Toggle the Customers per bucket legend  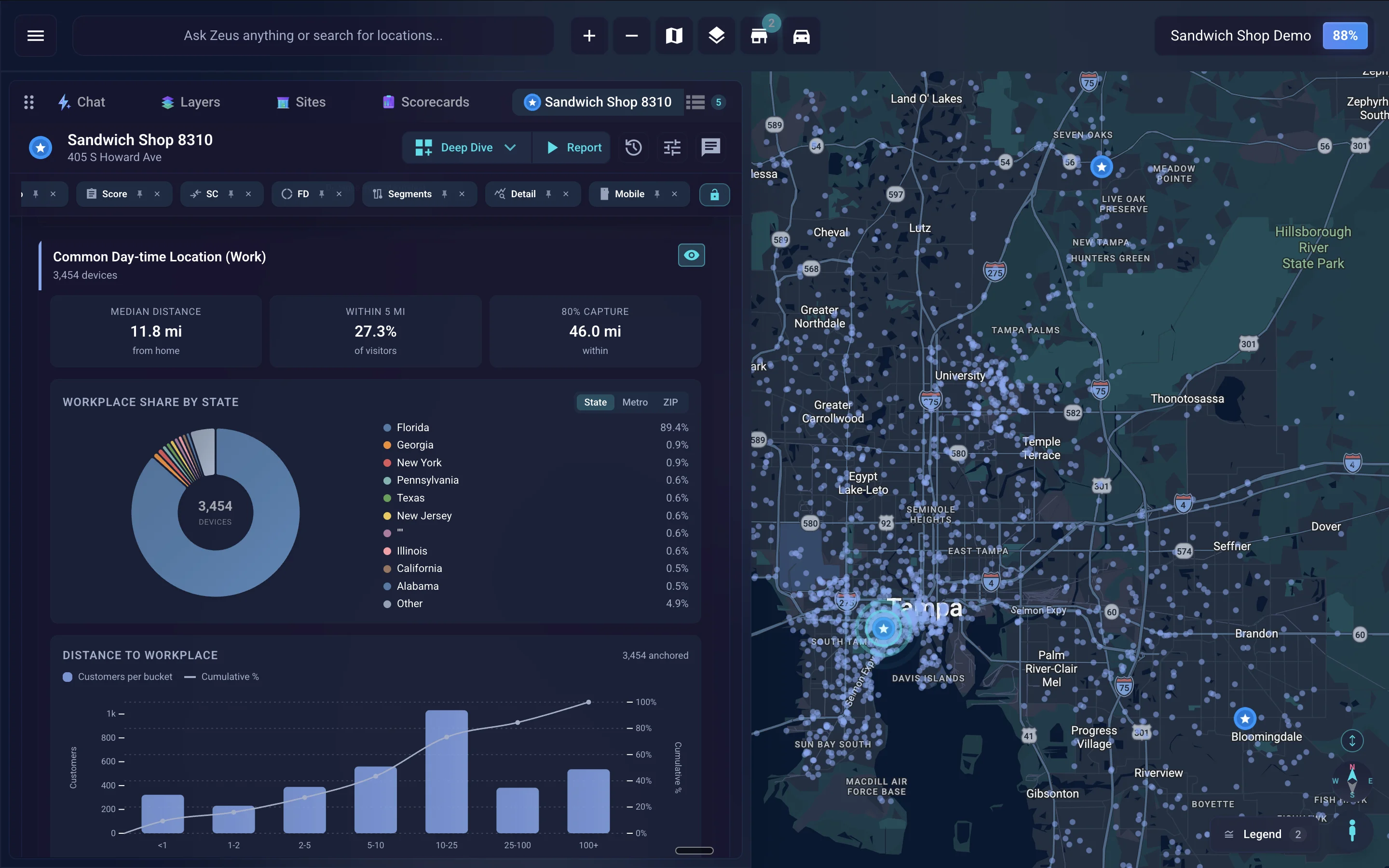118,677
